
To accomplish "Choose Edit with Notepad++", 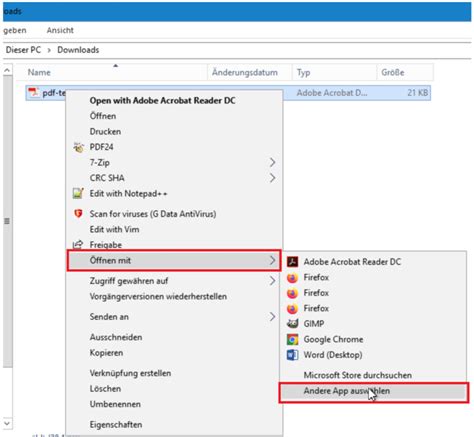I will [128, 193].
